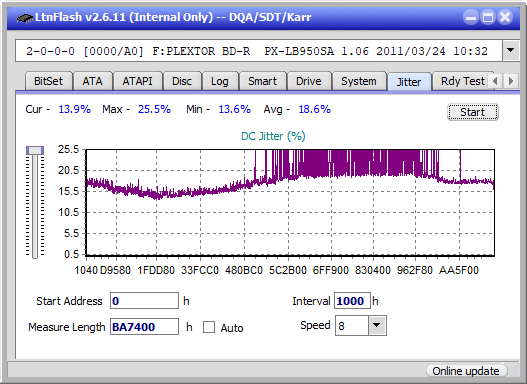Image resolution: width=527 pixels, height=384 pixels.
Task: Open the PLEXTOR drive selection dropdown
Action: [511, 51]
